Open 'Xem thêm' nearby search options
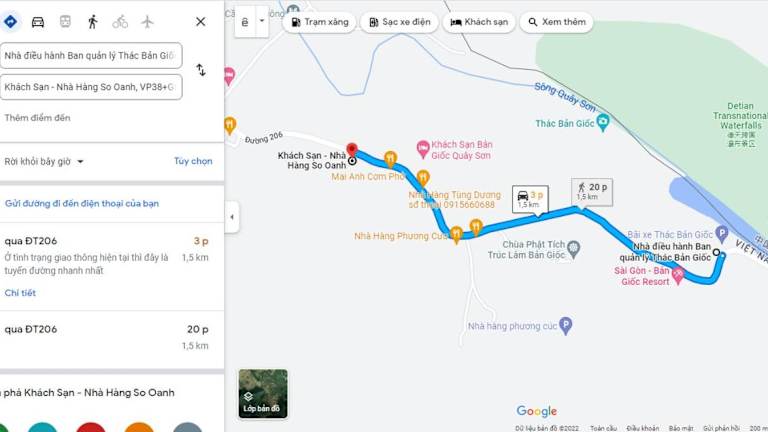 [x=556, y=22]
